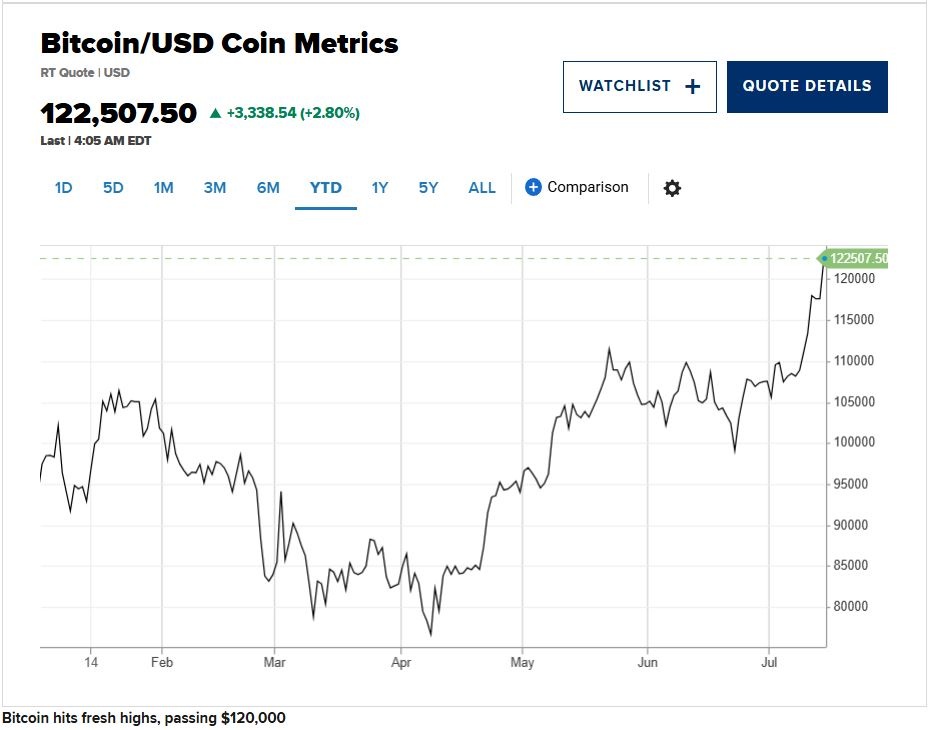The height and width of the screenshot is (730, 928).
Task: Switch chart to 1M range
Action: pyautogui.click(x=164, y=188)
